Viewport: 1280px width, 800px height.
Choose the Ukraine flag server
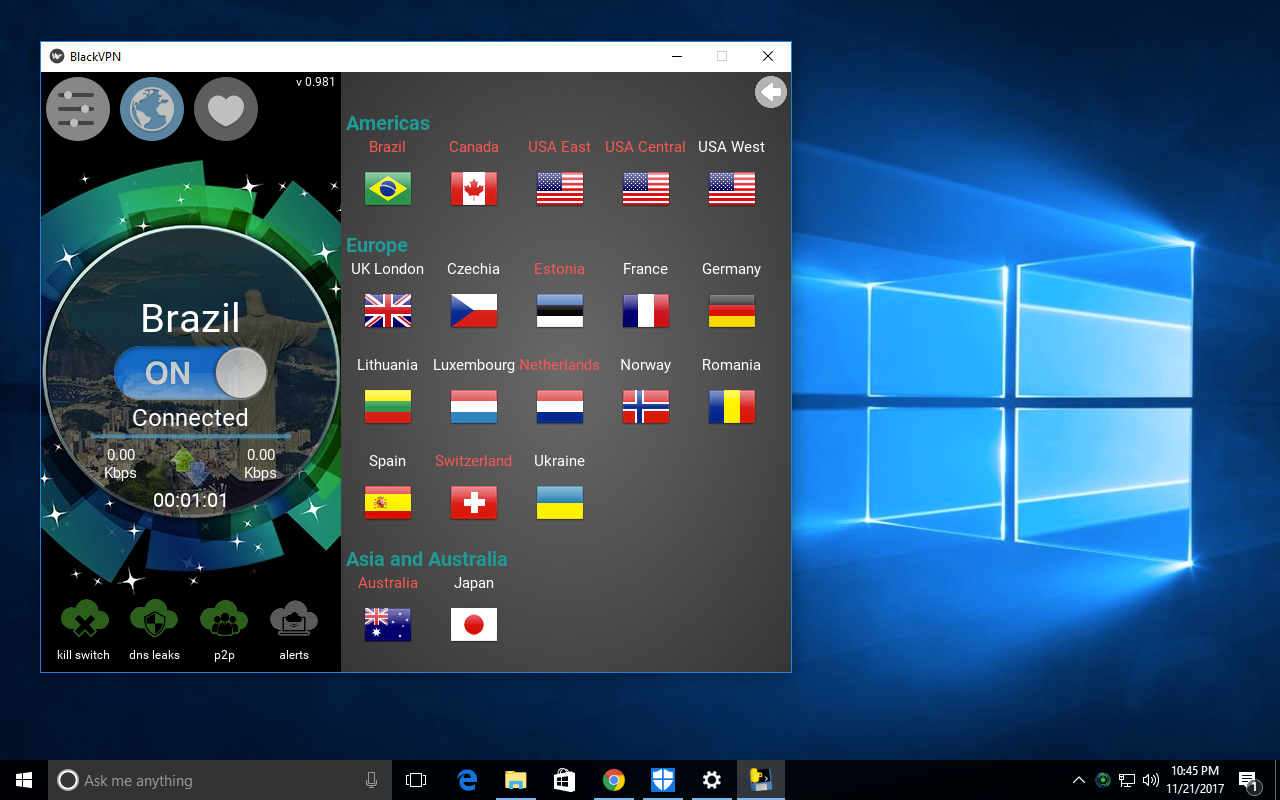tap(560, 502)
